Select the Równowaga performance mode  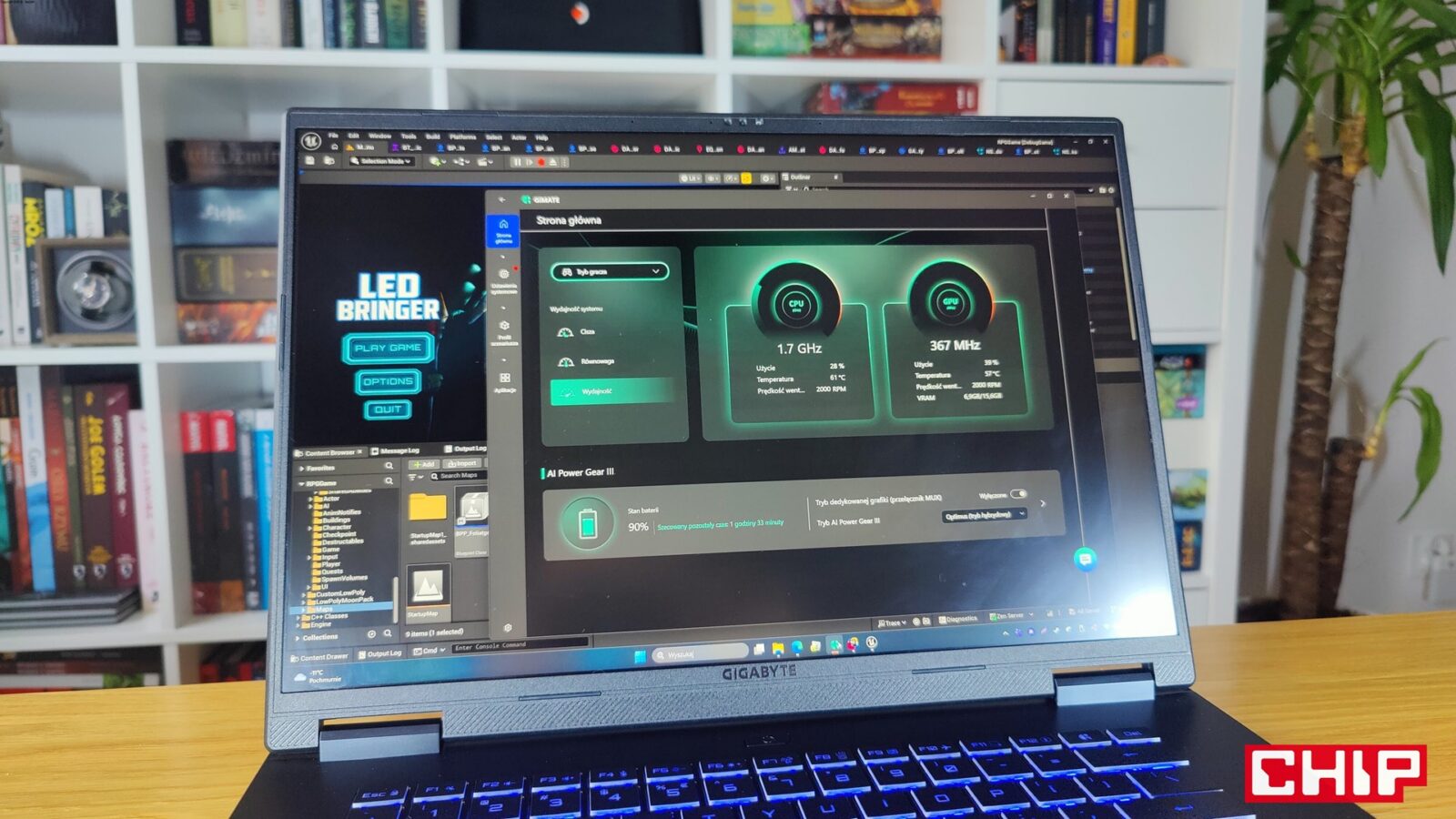(597, 361)
